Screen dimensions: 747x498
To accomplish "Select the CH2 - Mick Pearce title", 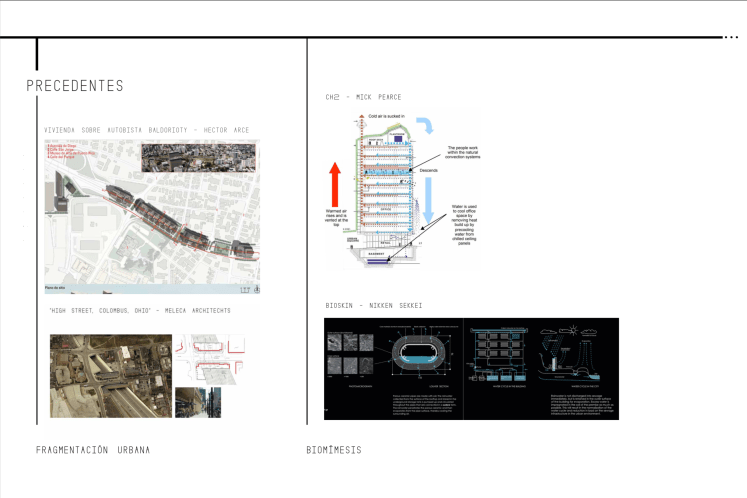I will click(x=361, y=97).
